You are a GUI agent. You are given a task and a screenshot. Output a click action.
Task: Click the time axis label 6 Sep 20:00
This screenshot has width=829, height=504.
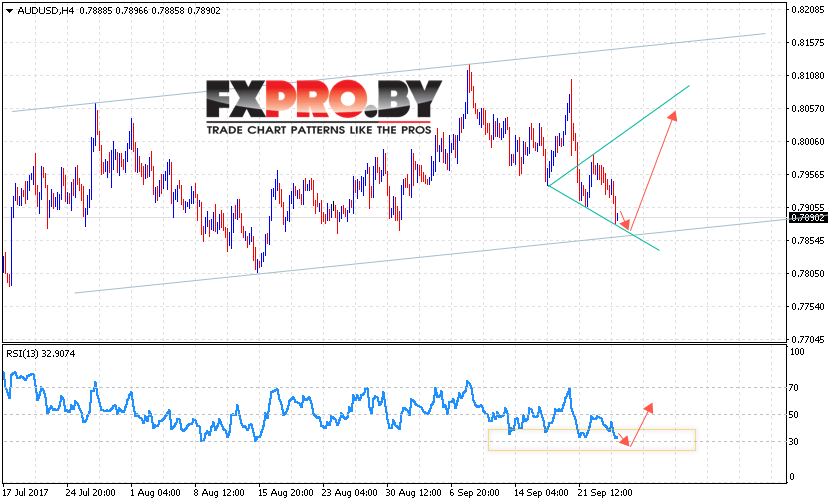click(474, 492)
